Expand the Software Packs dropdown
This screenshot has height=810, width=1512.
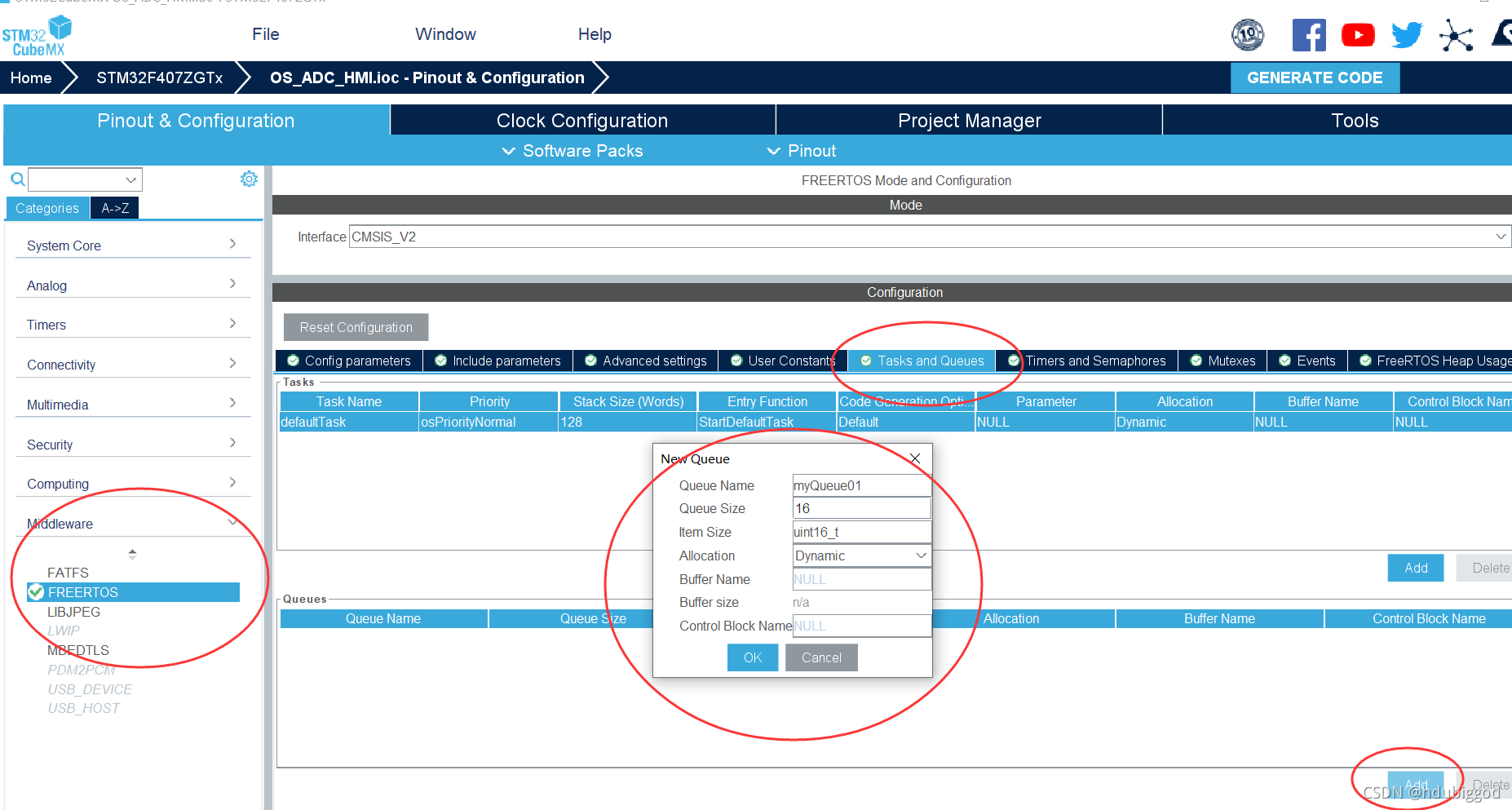click(573, 151)
